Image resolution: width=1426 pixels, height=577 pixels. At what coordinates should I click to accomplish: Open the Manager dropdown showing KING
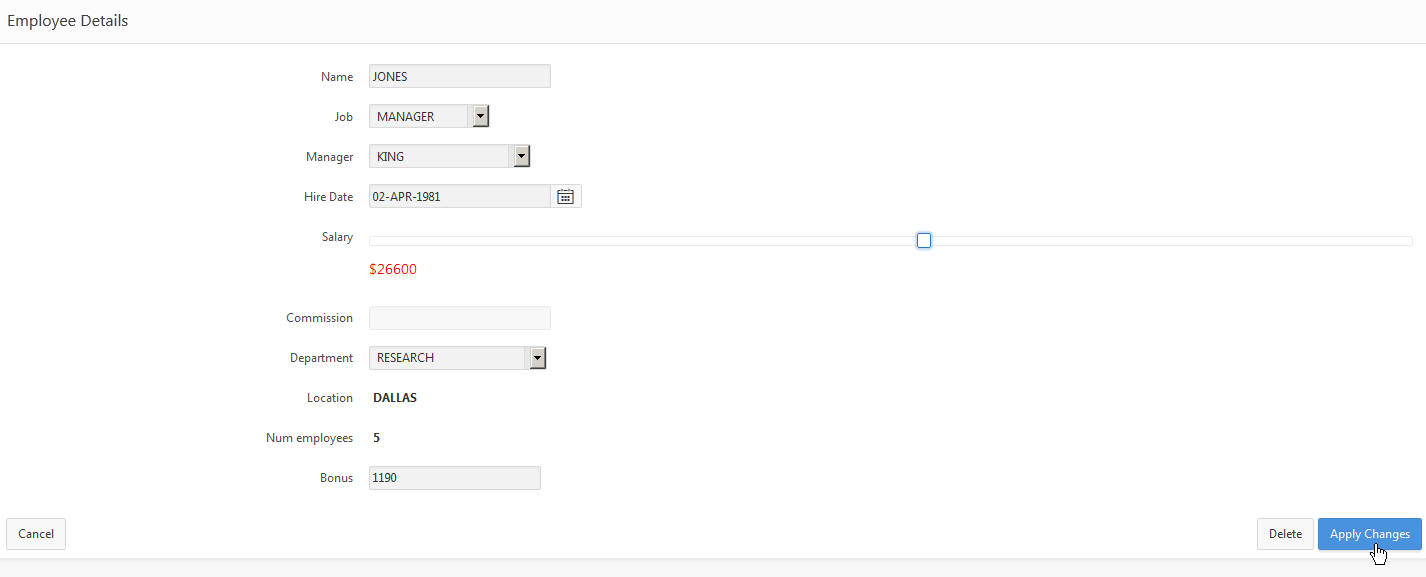coord(520,157)
